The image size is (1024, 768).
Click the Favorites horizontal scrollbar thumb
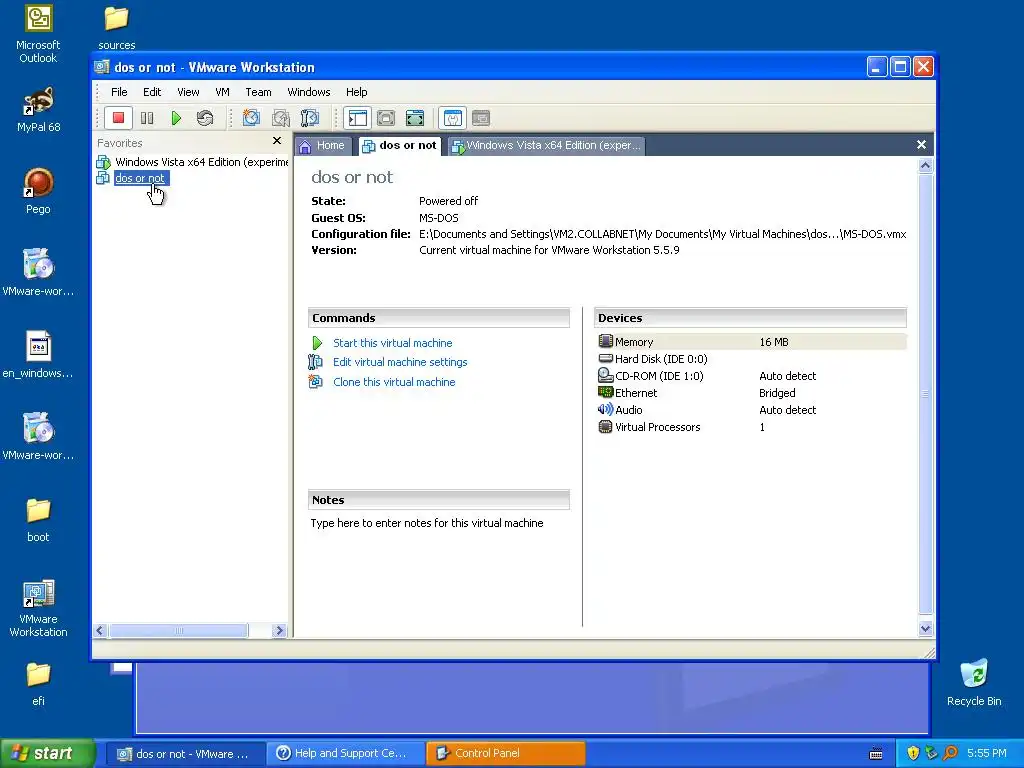178,631
